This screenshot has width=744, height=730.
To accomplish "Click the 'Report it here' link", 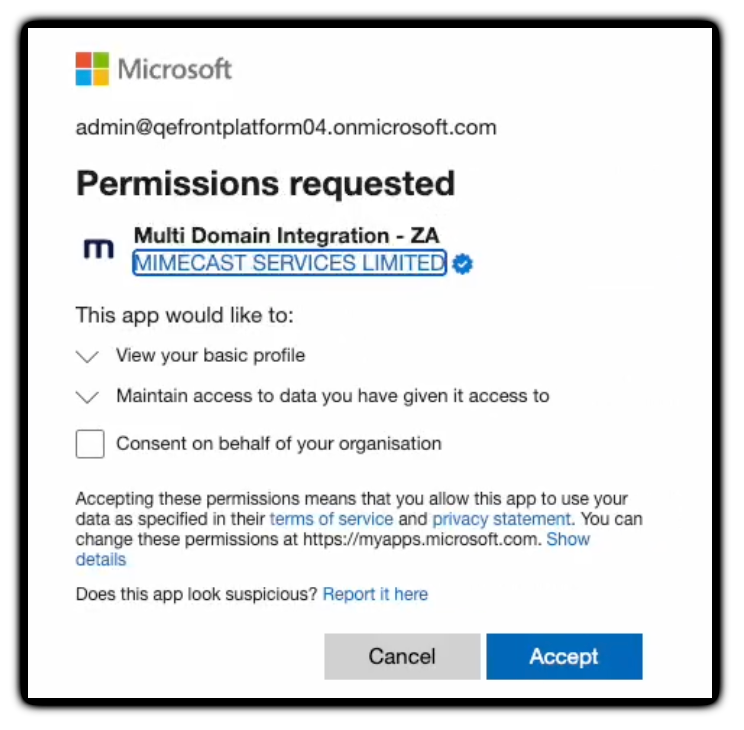I will 375,594.
